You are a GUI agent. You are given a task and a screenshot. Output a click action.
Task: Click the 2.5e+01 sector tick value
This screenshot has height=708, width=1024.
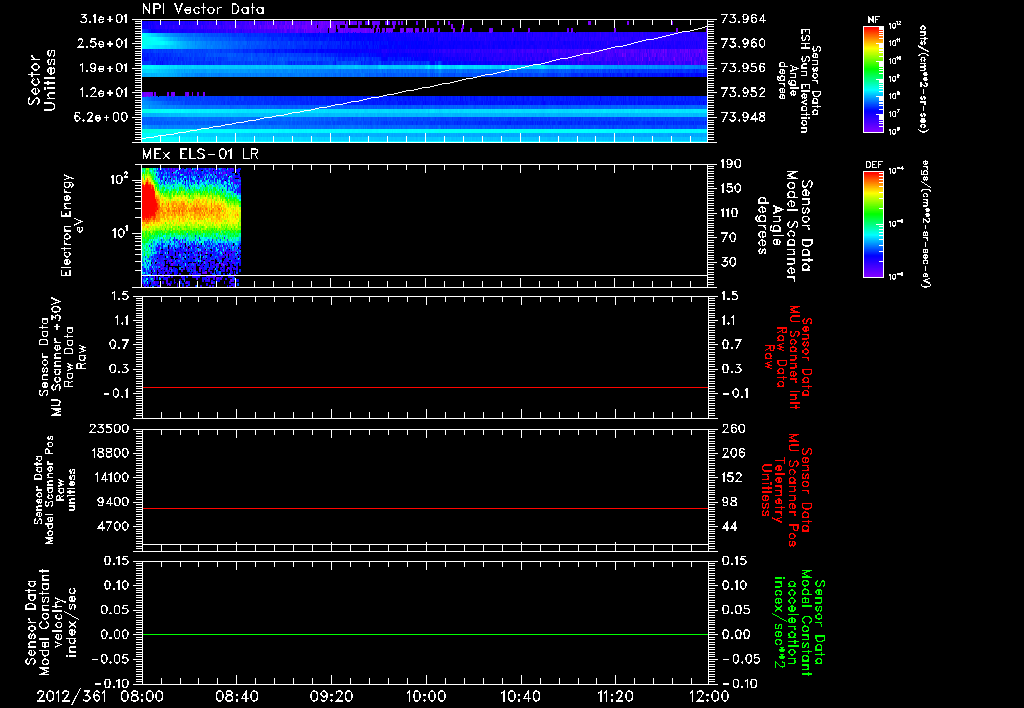pos(103,43)
